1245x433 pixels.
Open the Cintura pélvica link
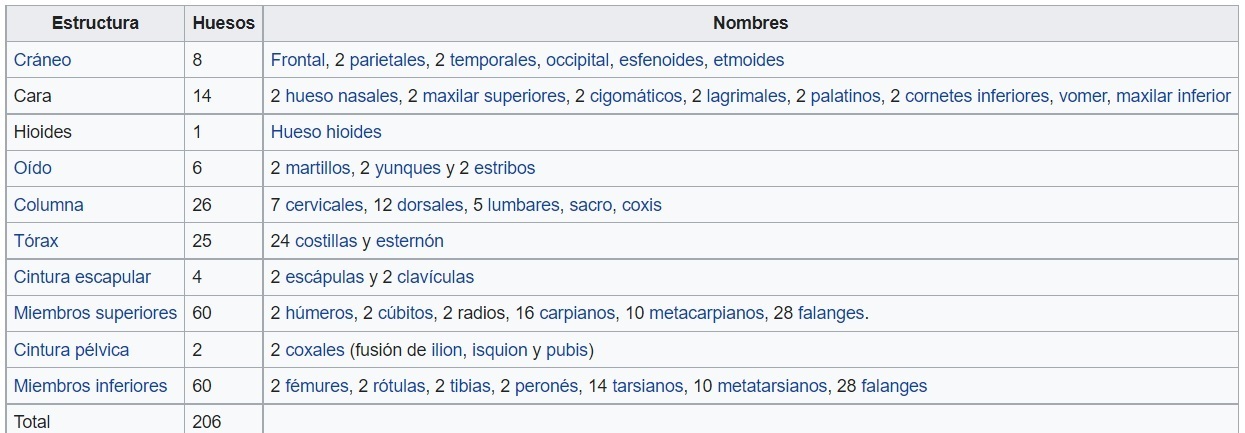click(x=71, y=350)
